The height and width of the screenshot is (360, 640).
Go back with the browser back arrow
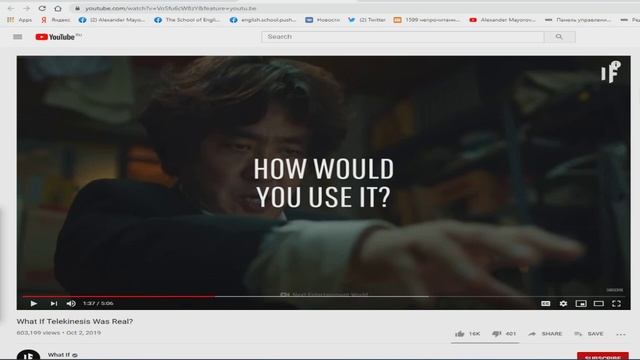point(11,8)
